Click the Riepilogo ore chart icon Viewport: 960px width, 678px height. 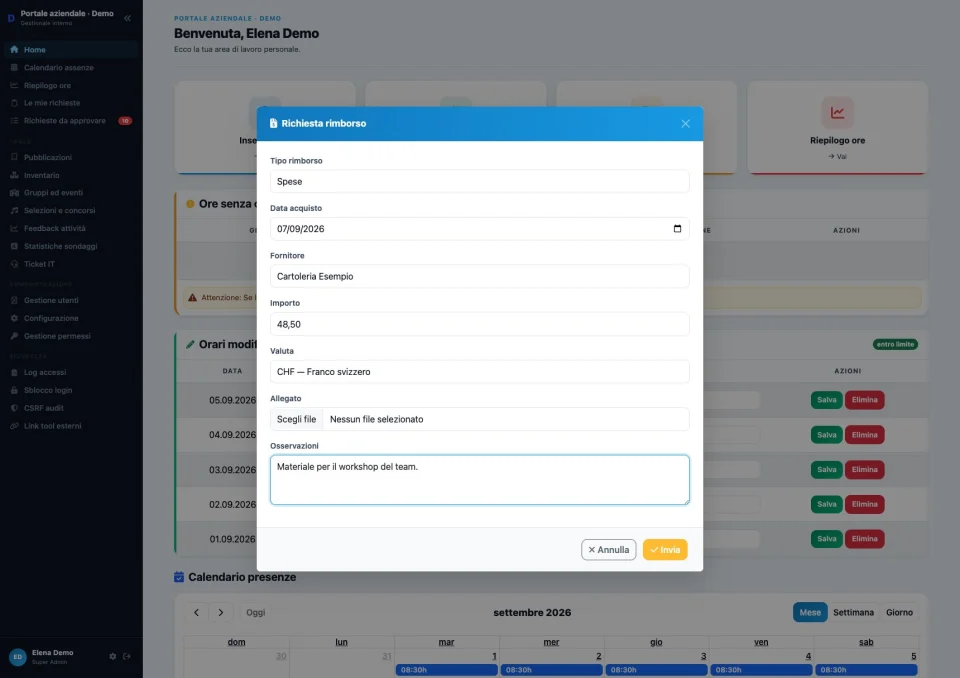(837, 112)
